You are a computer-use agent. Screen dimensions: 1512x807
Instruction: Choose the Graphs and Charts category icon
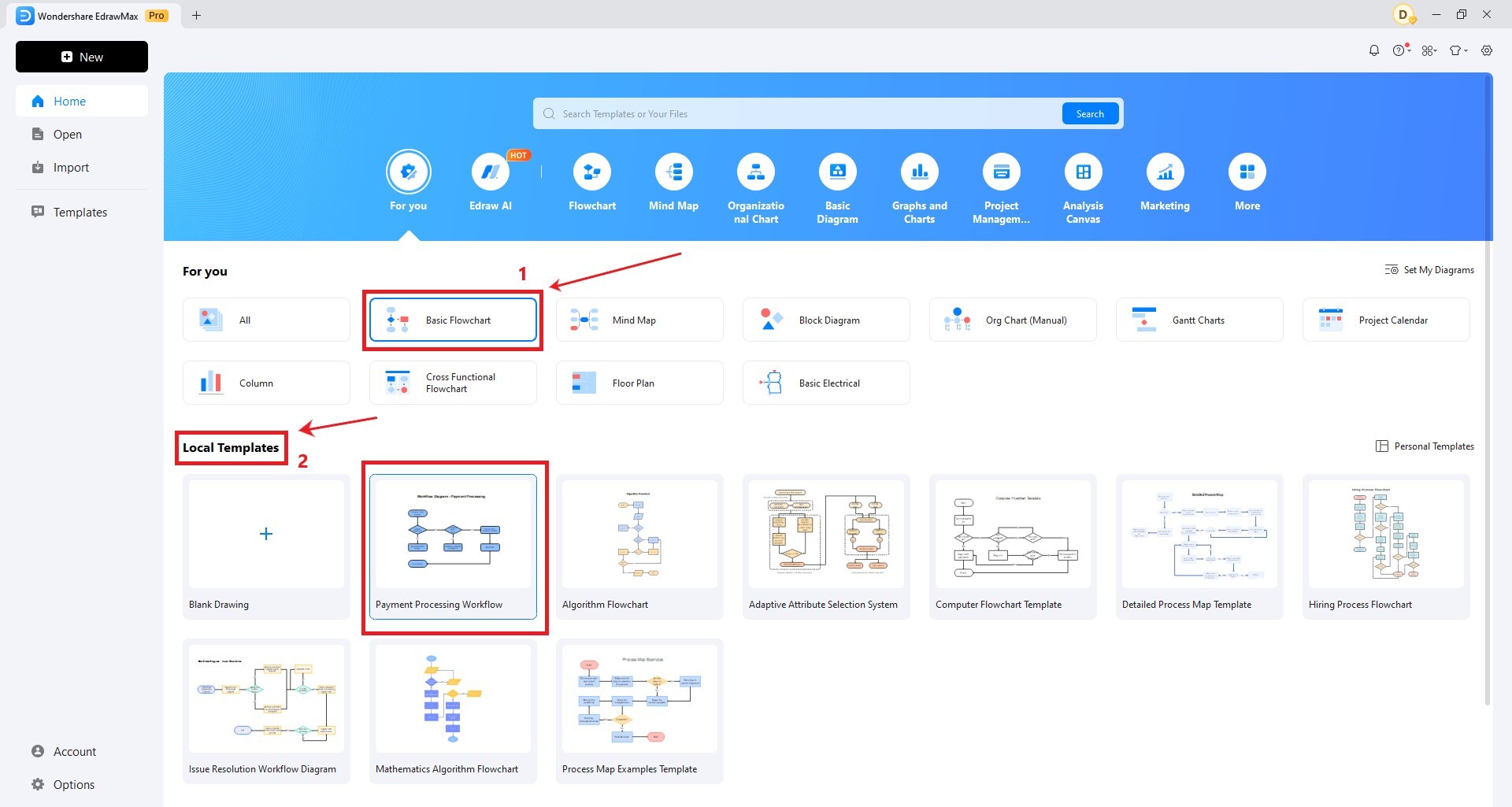(x=919, y=172)
